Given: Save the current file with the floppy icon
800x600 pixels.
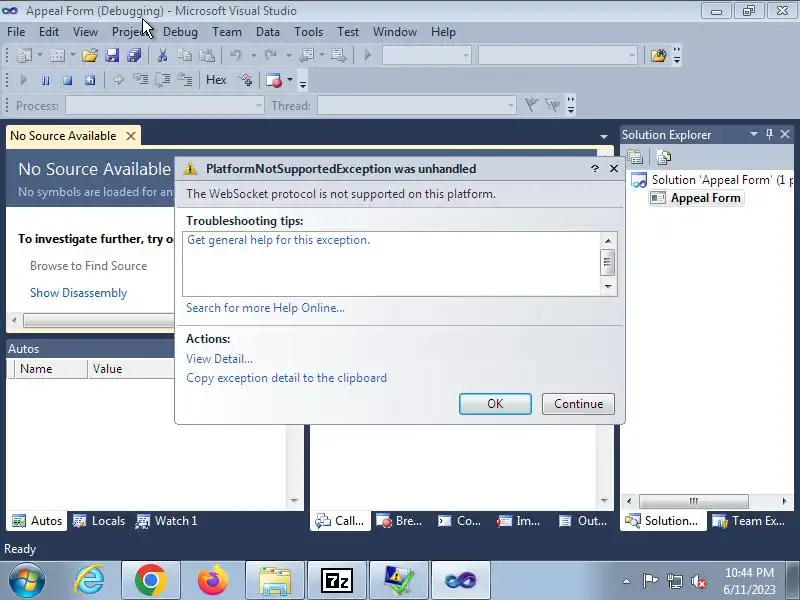Looking at the screenshot, I should pyautogui.click(x=112, y=55).
